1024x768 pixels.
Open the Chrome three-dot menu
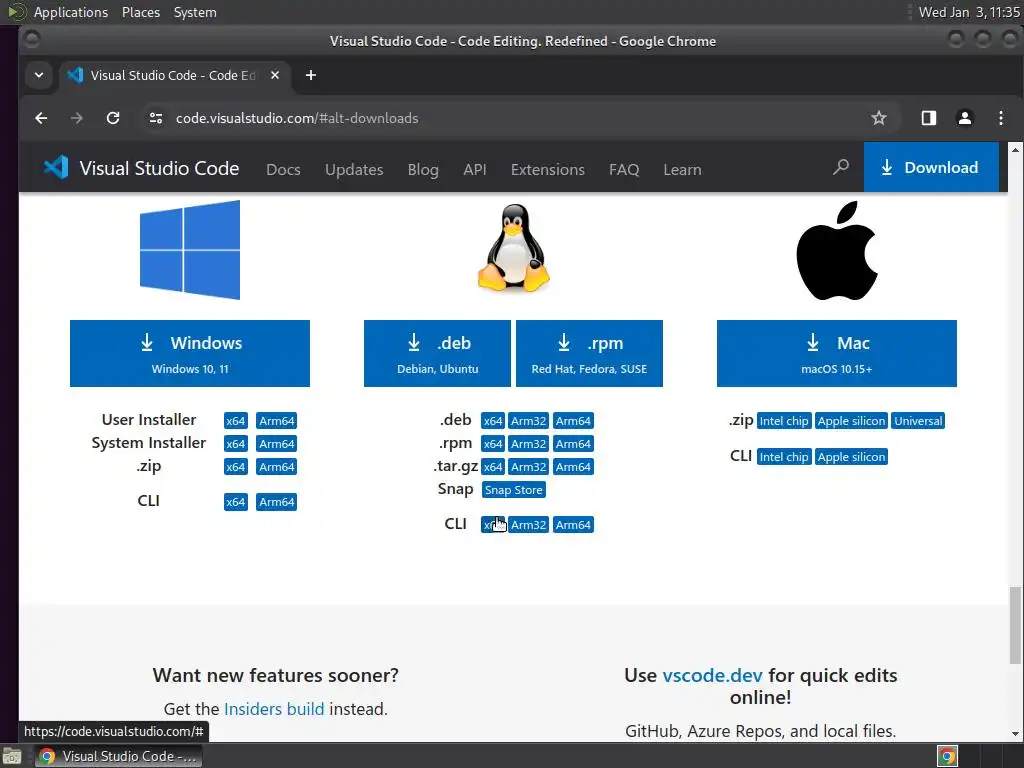tap(1001, 118)
